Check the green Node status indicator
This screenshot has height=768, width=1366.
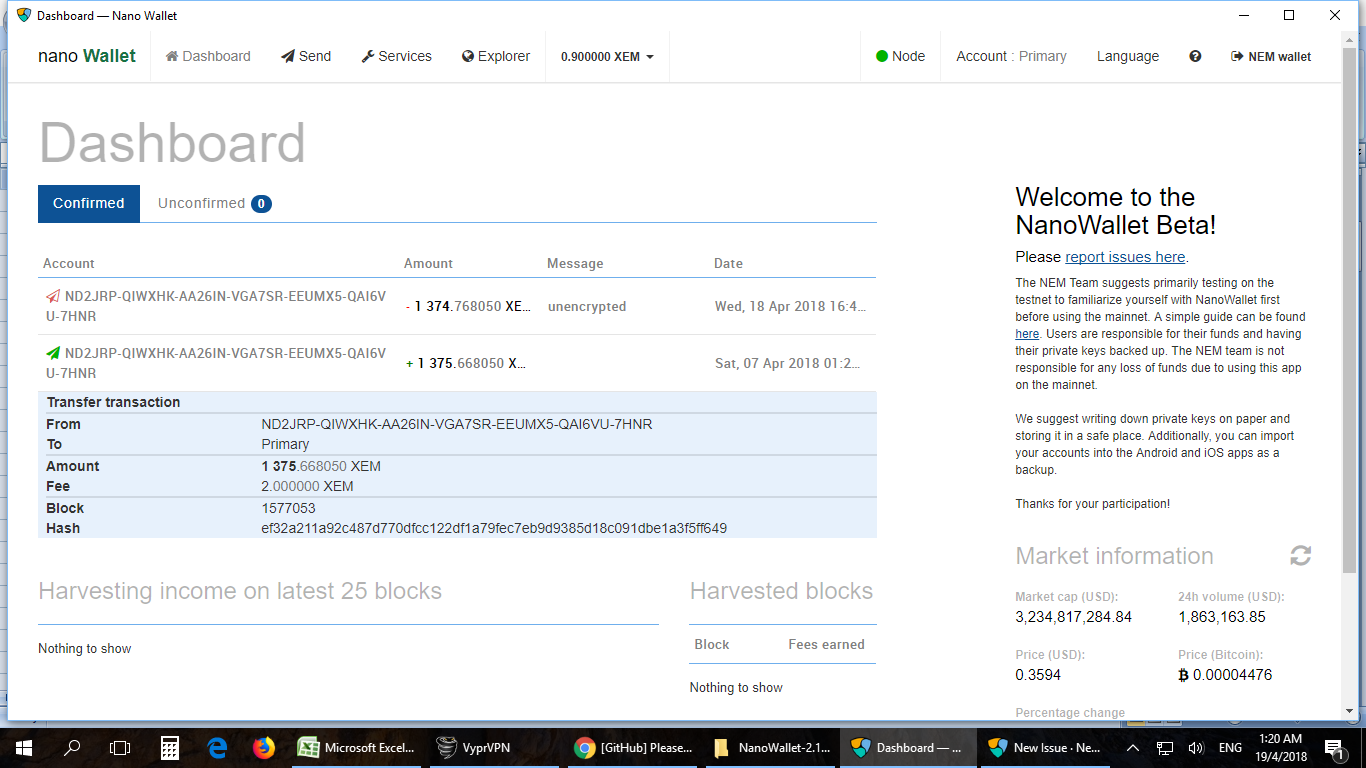tap(881, 56)
